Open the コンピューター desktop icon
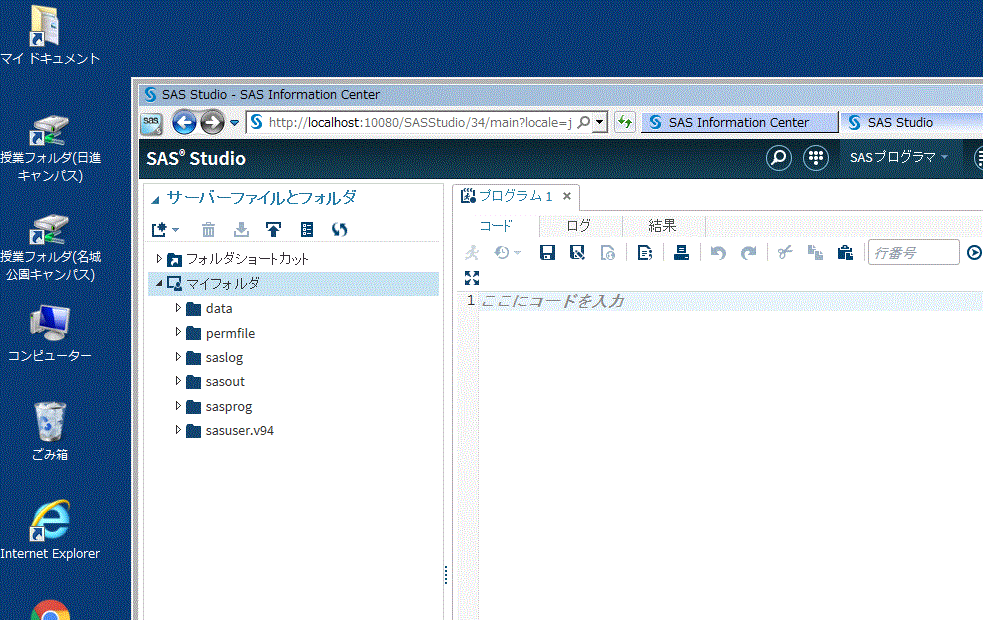Viewport: 983px width, 620px height. click(50, 334)
